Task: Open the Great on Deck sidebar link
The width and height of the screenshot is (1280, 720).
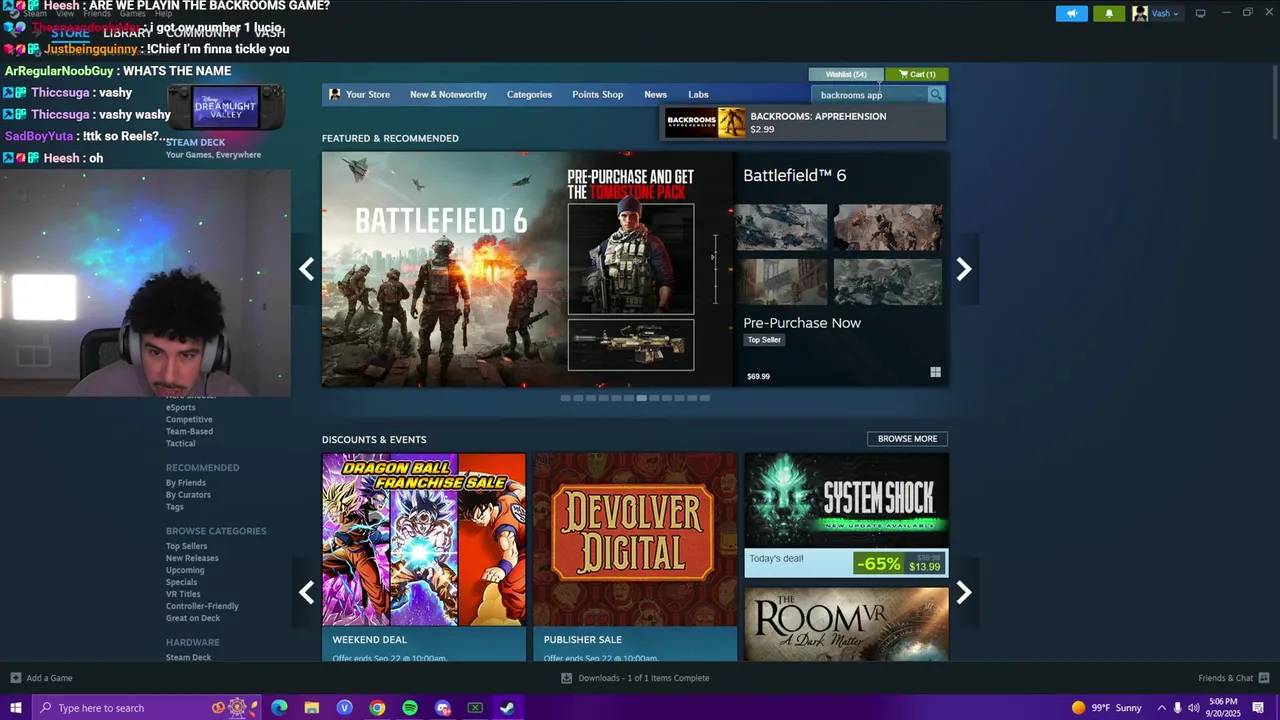Action: (193, 618)
